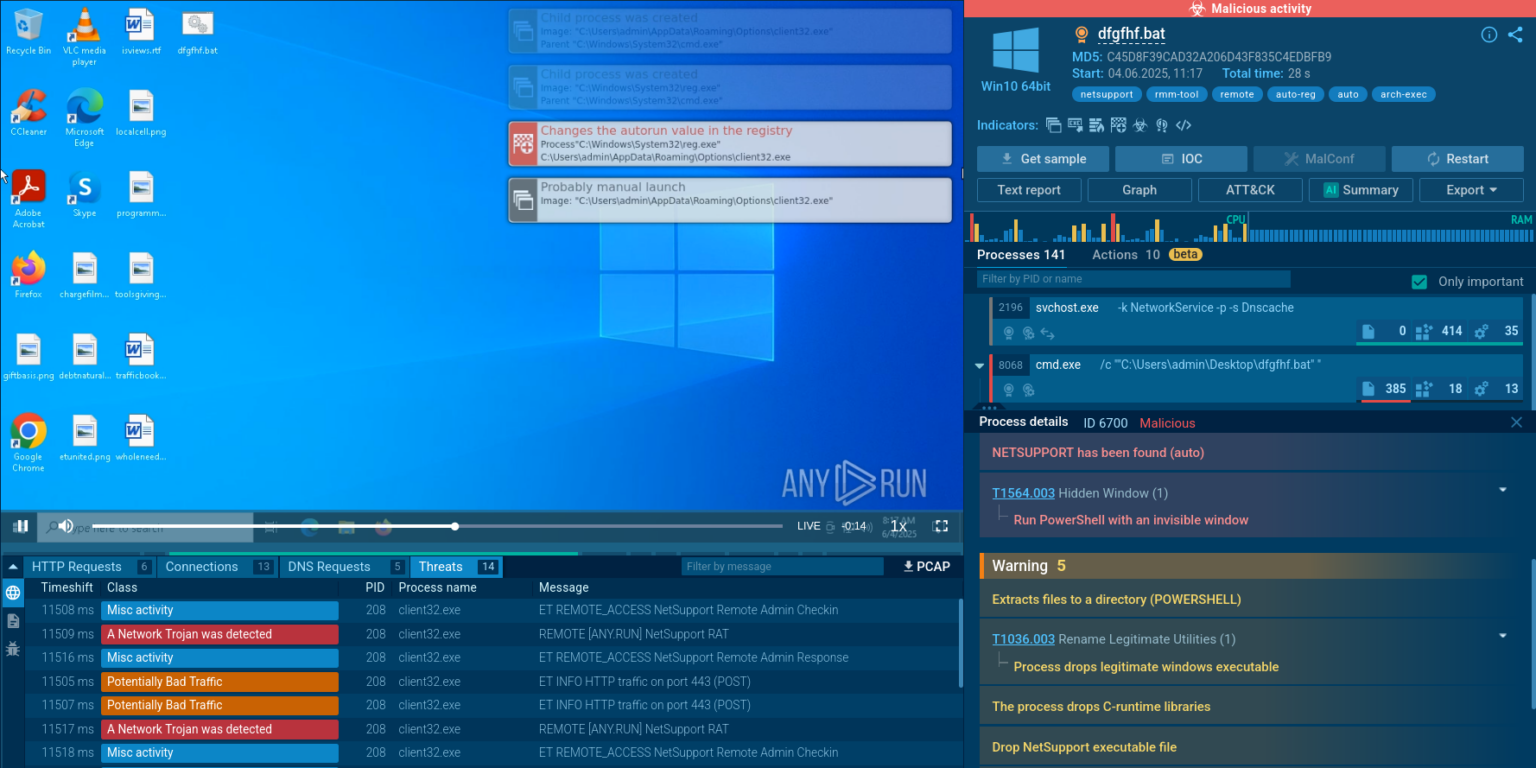The height and width of the screenshot is (768, 1536).
Task: Open the T1564.003 technique link
Action: tap(1022, 493)
